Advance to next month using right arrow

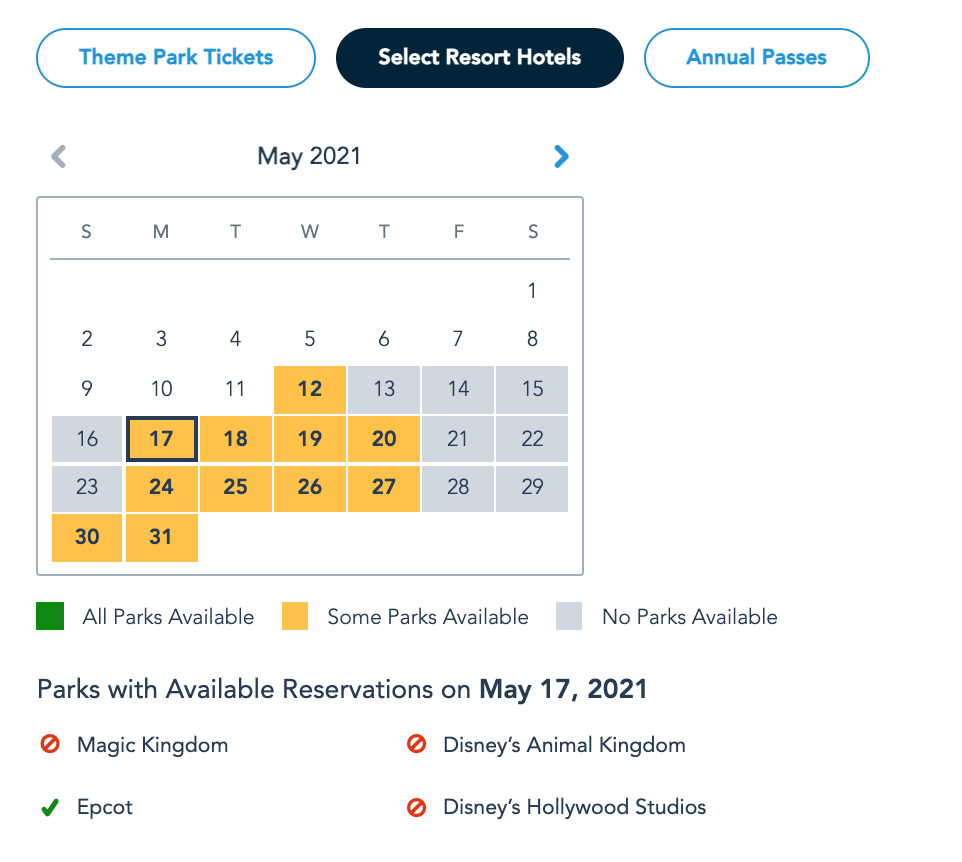coord(561,156)
